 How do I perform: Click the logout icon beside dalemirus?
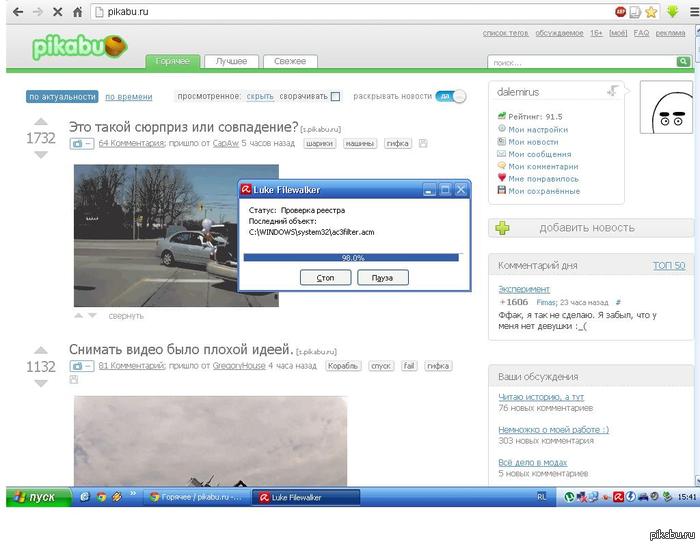pyautogui.click(x=612, y=91)
